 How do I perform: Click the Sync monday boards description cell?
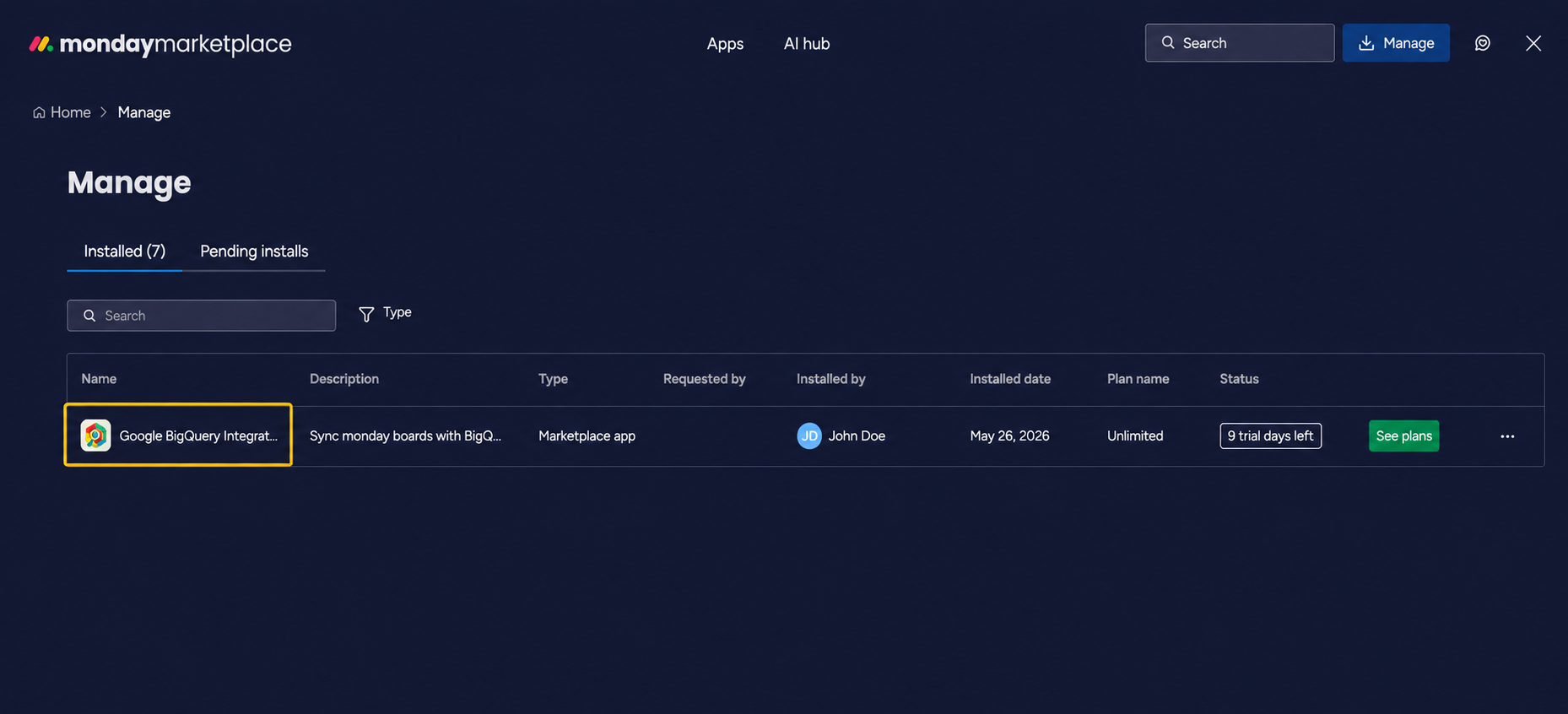coord(405,435)
